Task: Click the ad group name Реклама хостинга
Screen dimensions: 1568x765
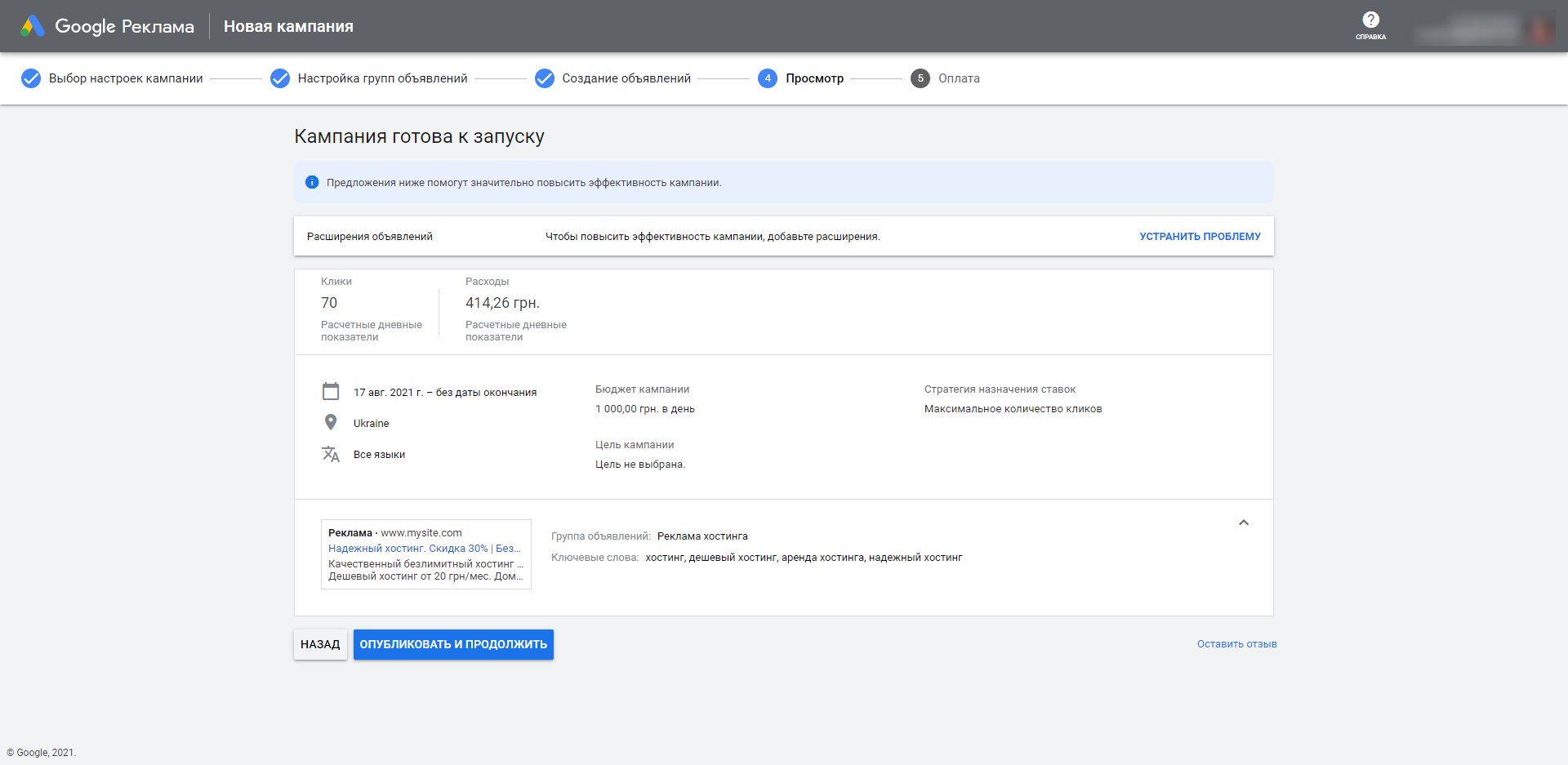Action: [702, 536]
